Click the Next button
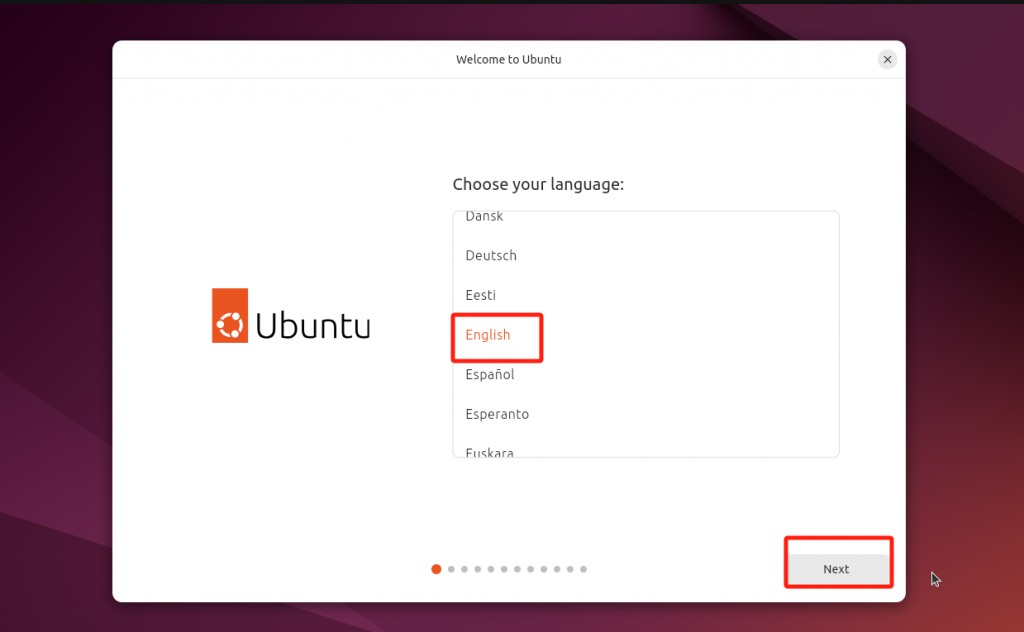This screenshot has height=632, width=1024. click(x=838, y=569)
